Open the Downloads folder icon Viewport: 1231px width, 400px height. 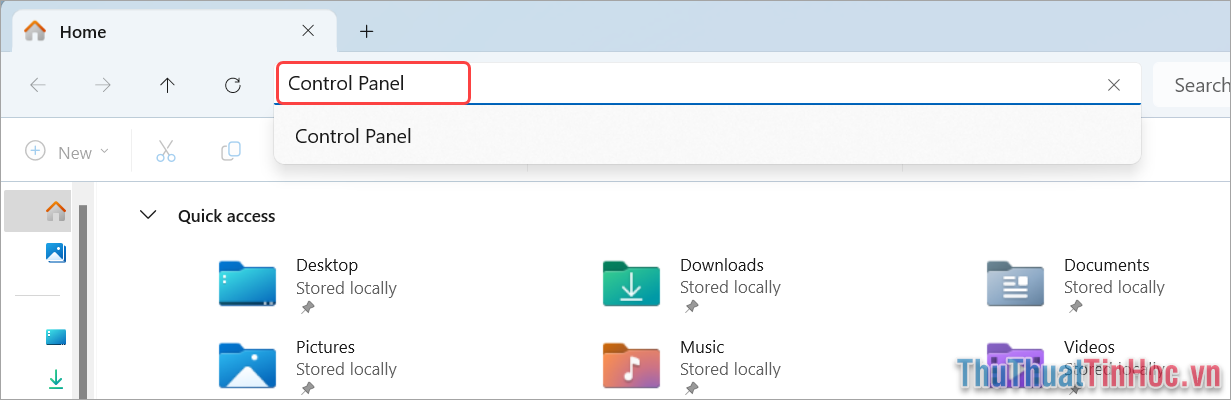[631, 284]
